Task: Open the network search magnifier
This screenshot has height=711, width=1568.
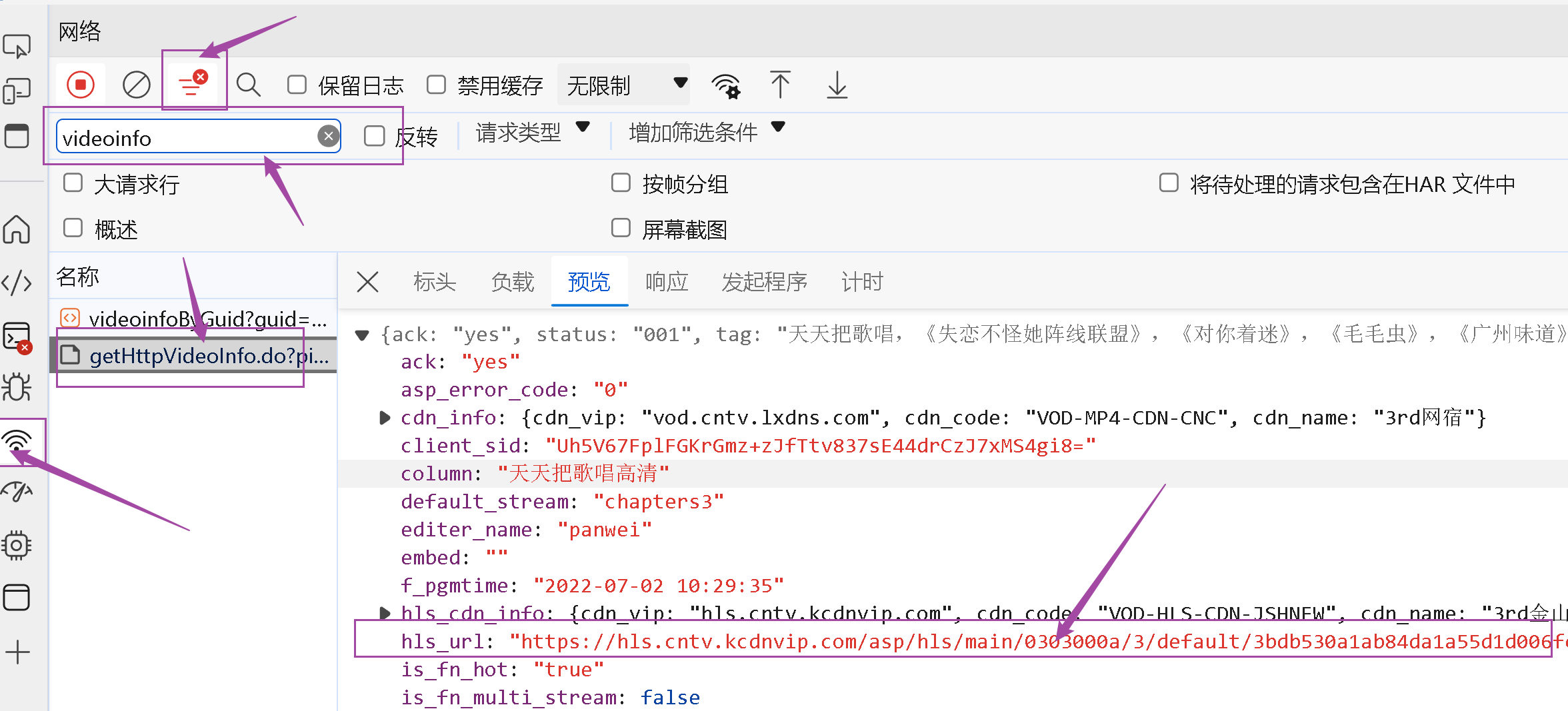Action: click(x=249, y=85)
